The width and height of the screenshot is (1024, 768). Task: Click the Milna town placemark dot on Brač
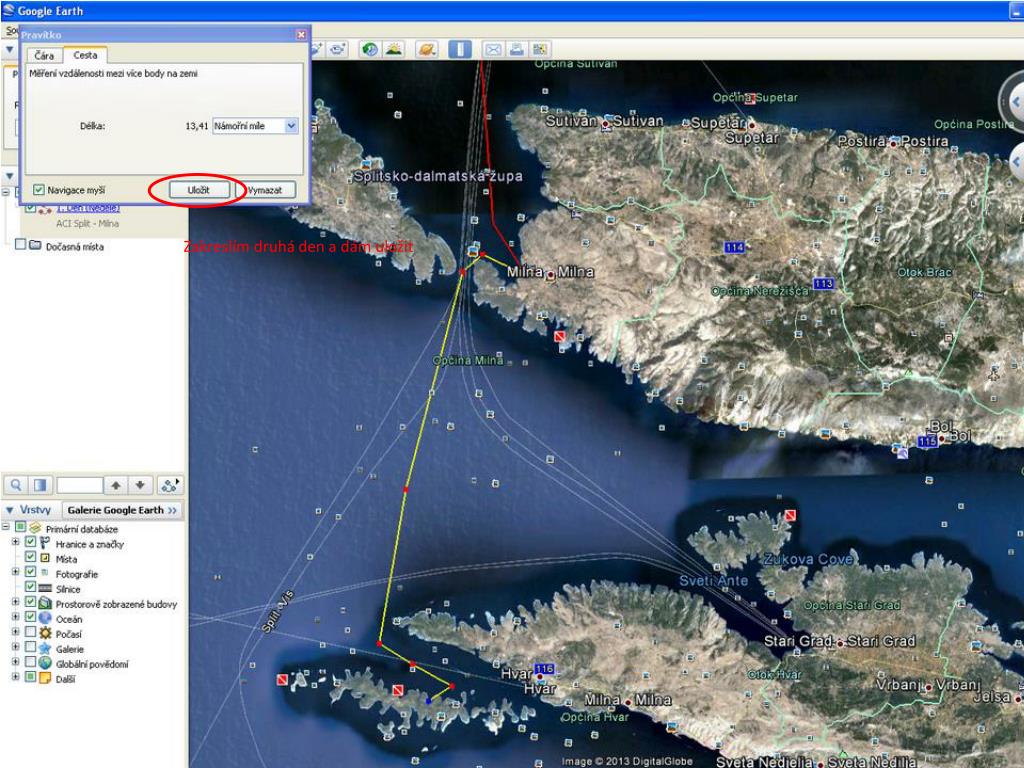[x=551, y=275]
